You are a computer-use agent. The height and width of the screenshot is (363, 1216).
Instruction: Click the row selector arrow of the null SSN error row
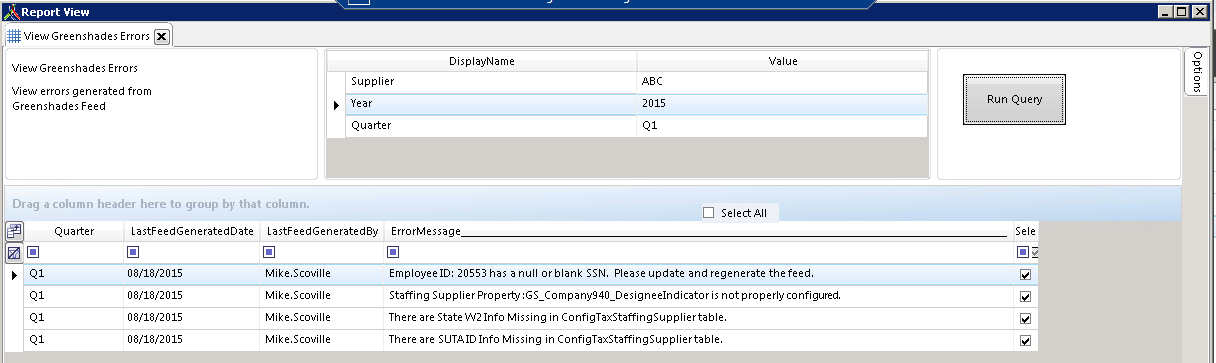point(15,274)
